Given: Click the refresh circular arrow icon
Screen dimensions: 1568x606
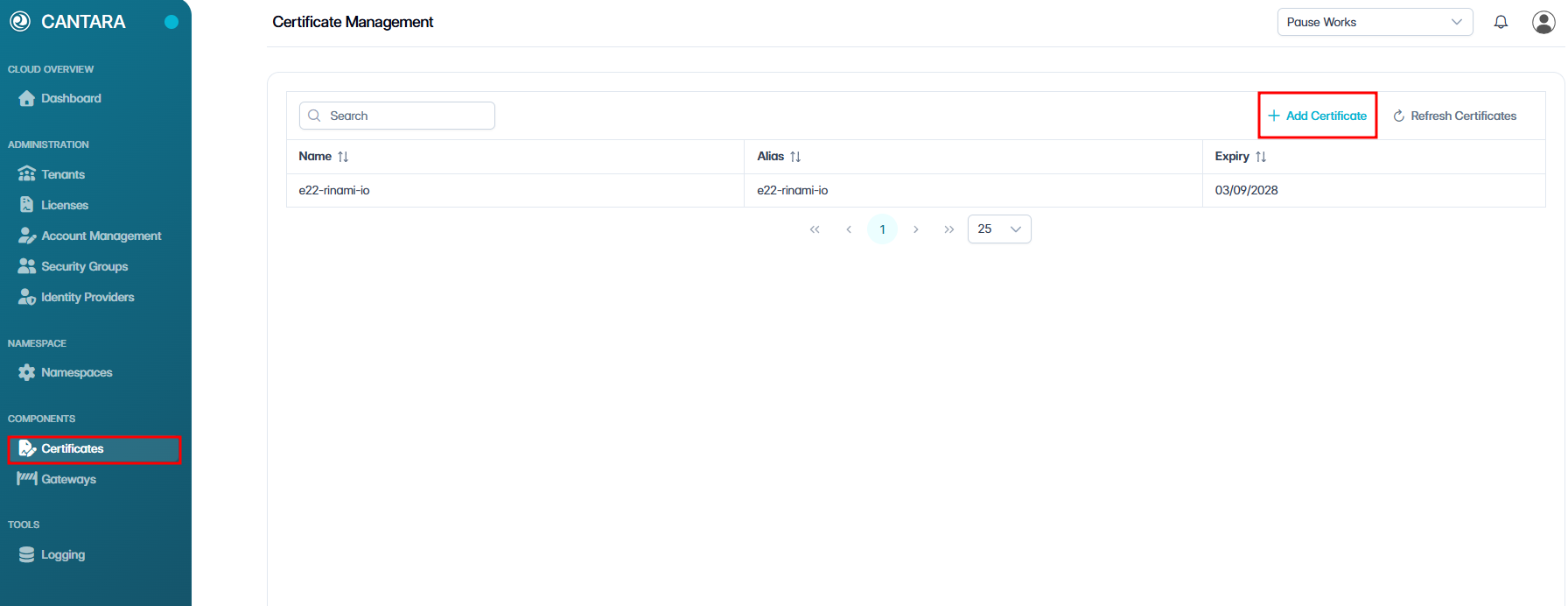Looking at the screenshot, I should (x=1398, y=116).
